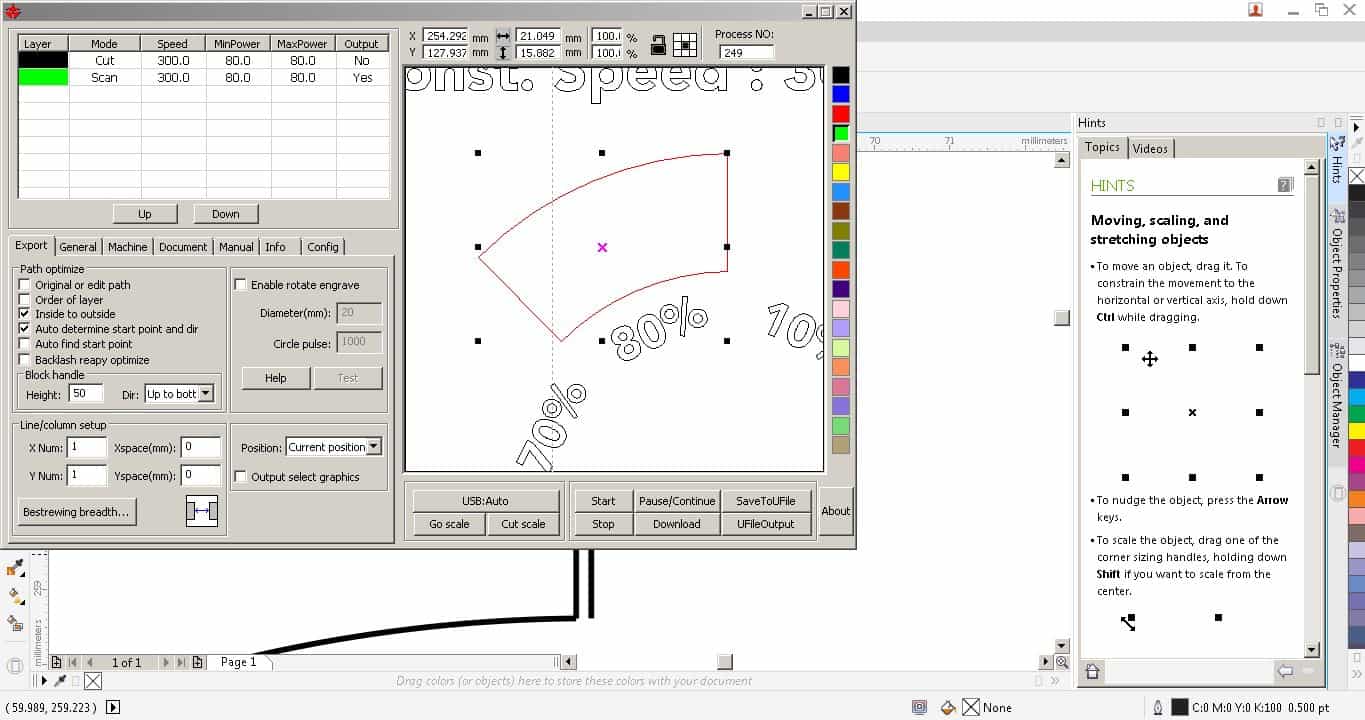Image resolution: width=1365 pixels, height=720 pixels.
Task: Click the Download button
Action: click(677, 524)
